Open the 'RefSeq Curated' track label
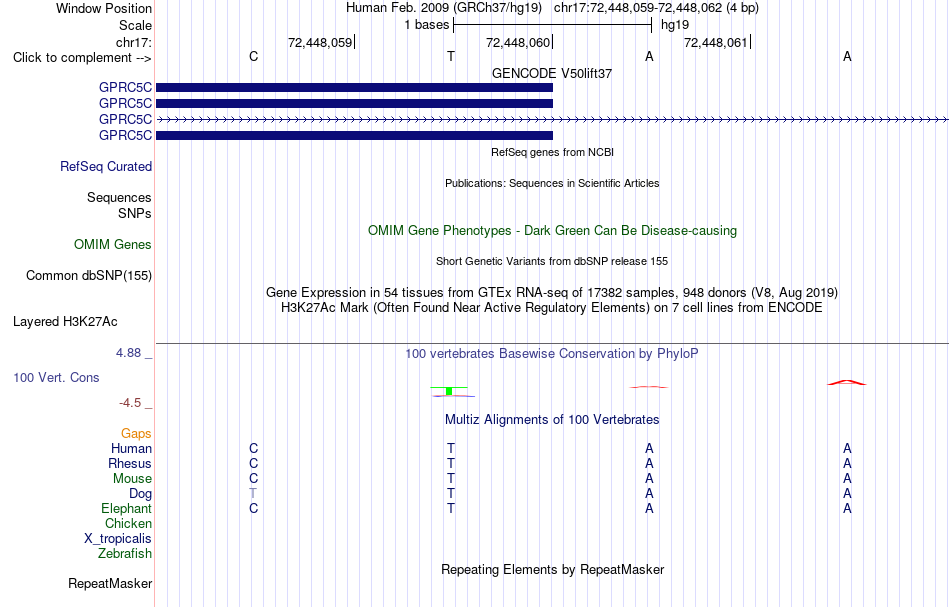The height and width of the screenshot is (607, 950). pos(106,167)
